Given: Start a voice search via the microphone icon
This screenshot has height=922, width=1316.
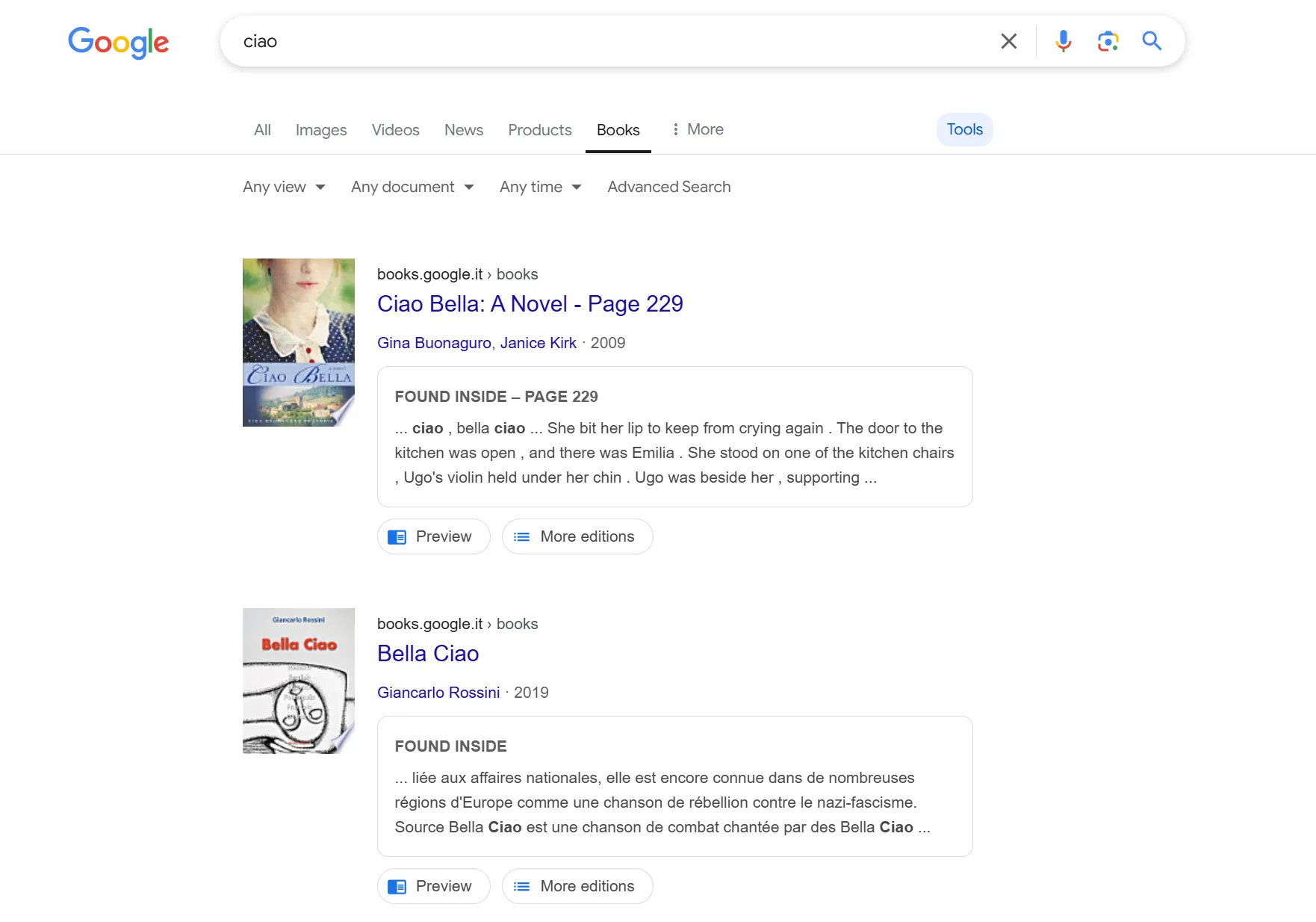Looking at the screenshot, I should (1063, 41).
